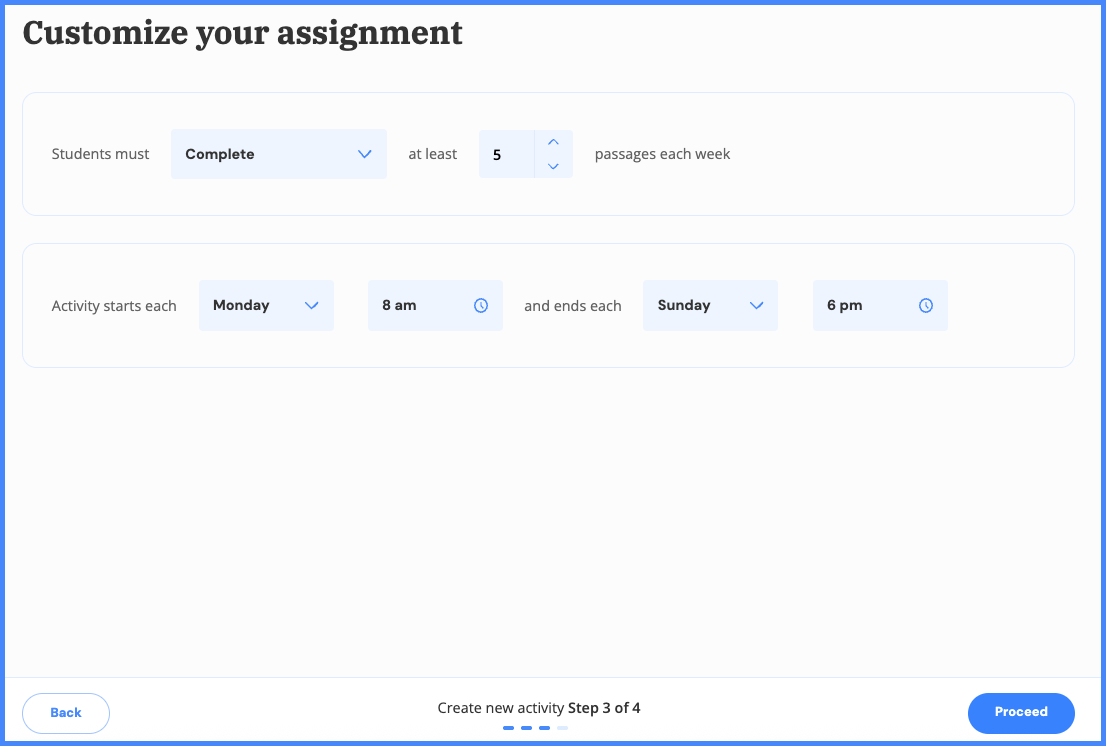The width and height of the screenshot is (1106, 746).
Task: Open the 6 pm end time picker
Action: coord(865,305)
